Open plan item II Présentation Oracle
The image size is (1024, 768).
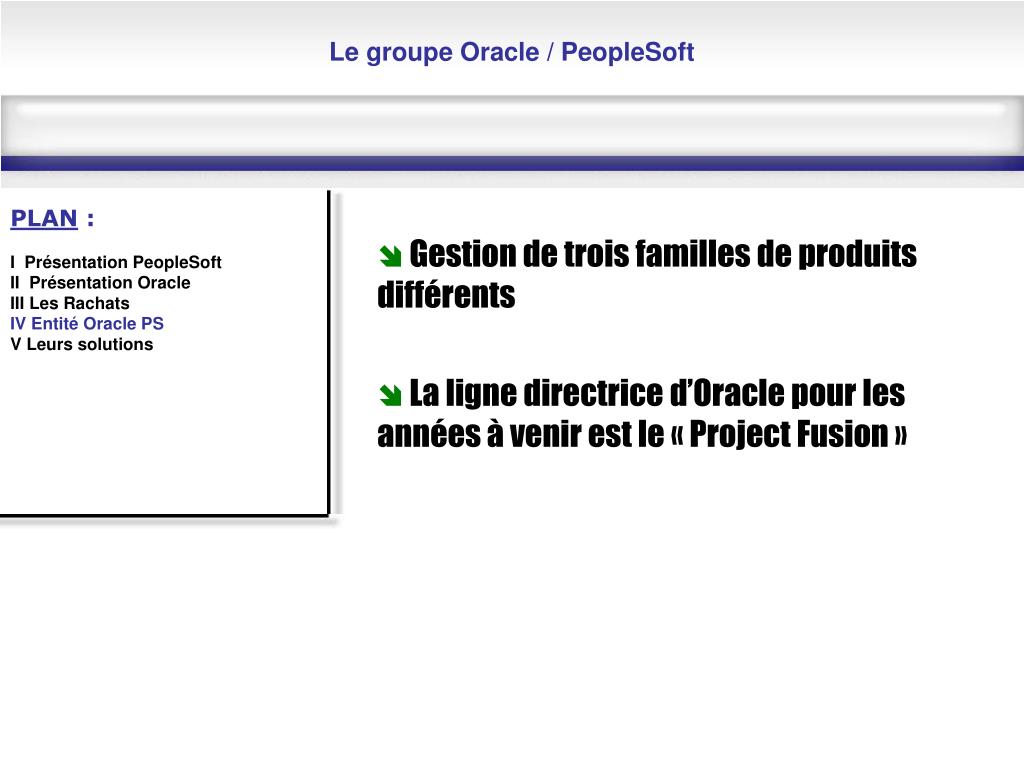click(100, 283)
